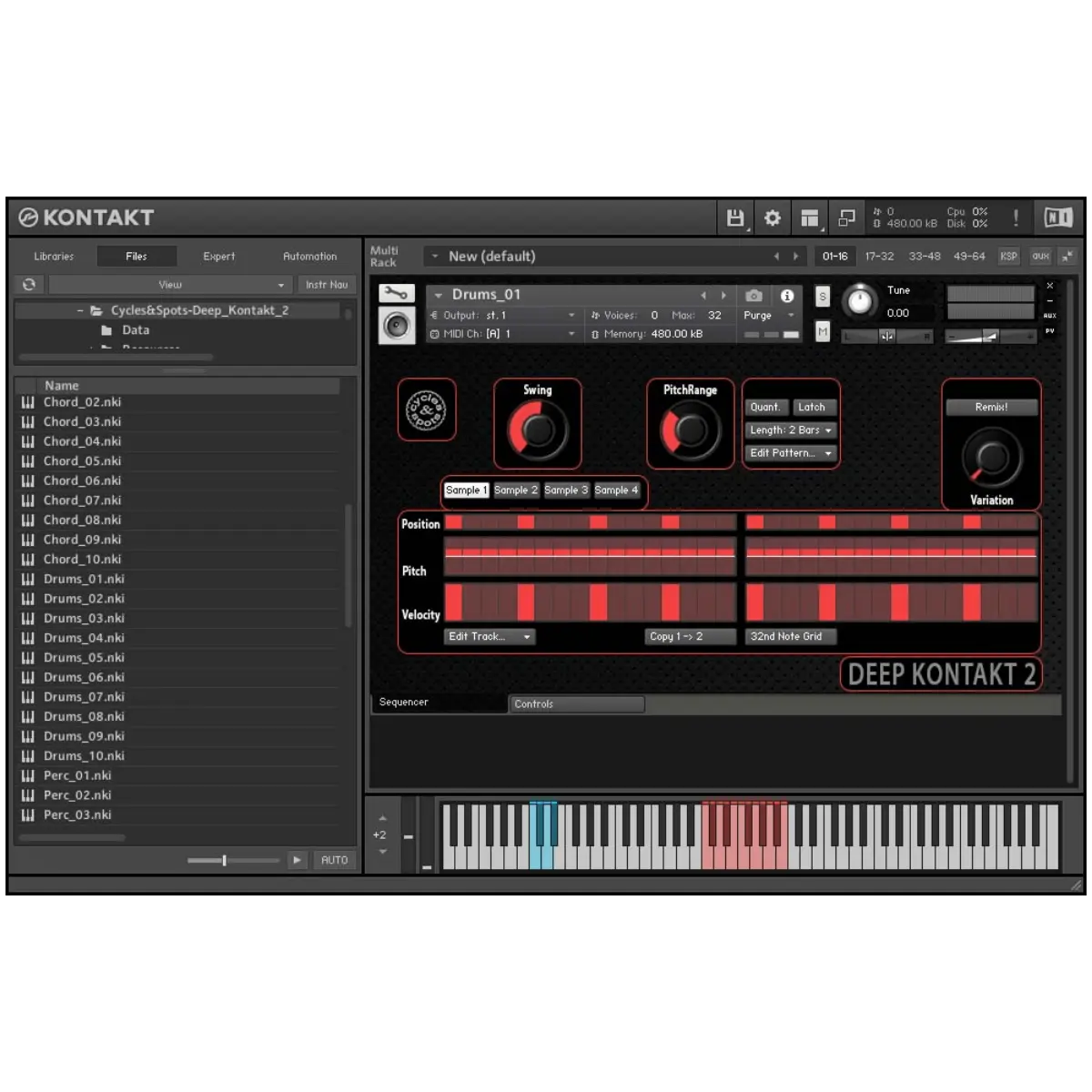Open the Output st. 1 dropdown
1092x1092 pixels.
503,316
